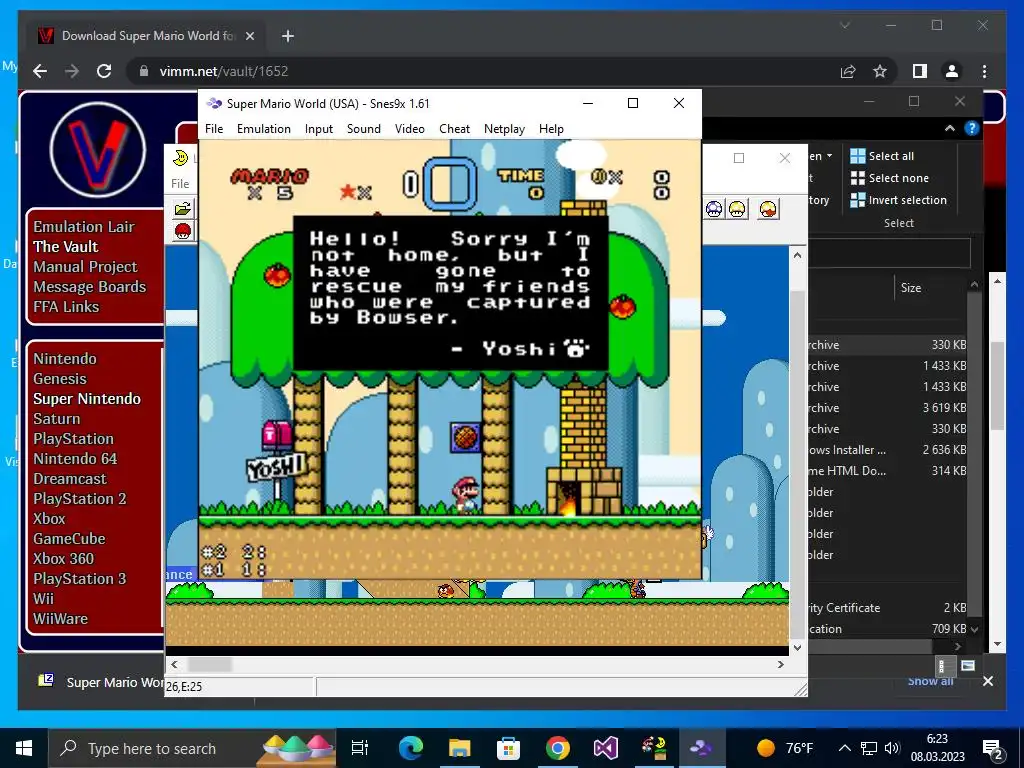
Task: Click the Snes9x title bar app icon
Action: point(214,103)
